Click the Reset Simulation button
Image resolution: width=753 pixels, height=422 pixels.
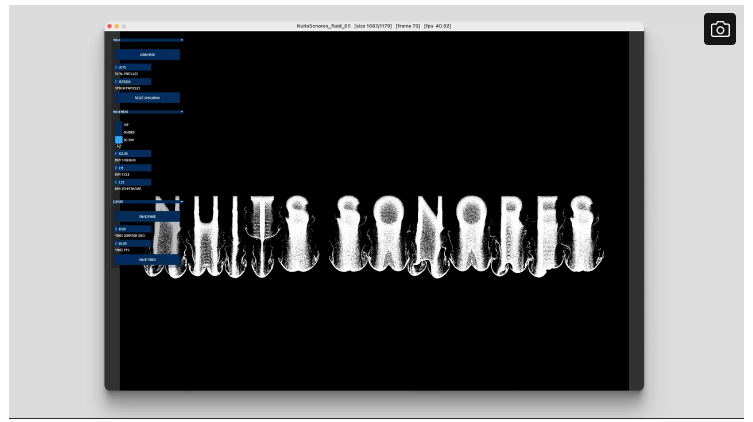tap(147, 98)
